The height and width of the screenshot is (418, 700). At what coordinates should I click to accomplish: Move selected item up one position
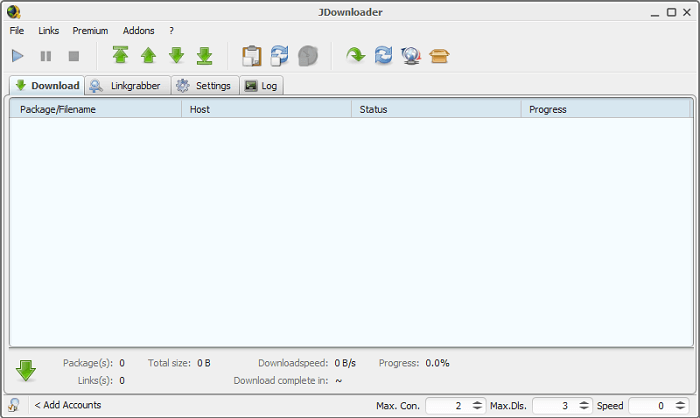(148, 56)
